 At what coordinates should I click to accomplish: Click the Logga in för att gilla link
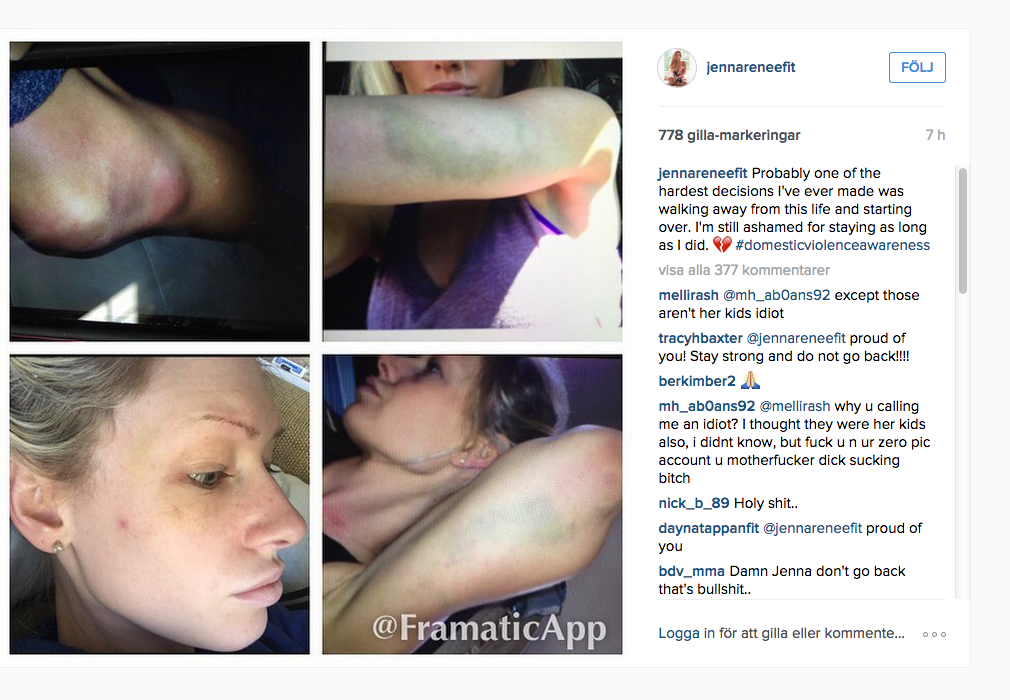781,634
